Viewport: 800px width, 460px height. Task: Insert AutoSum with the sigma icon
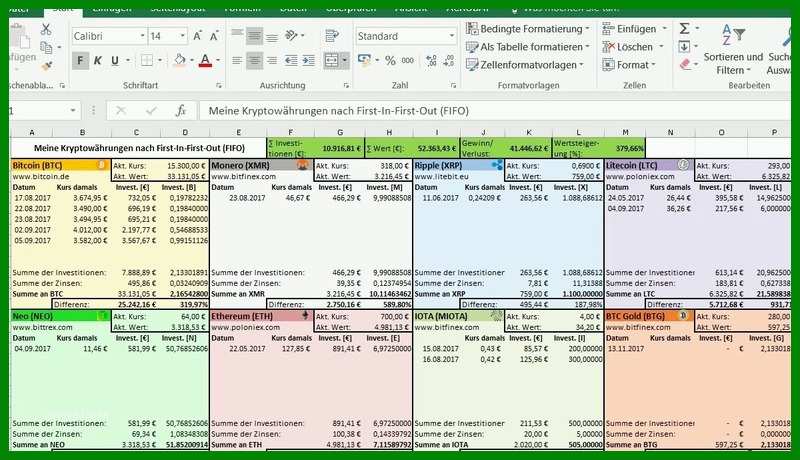[x=684, y=29]
